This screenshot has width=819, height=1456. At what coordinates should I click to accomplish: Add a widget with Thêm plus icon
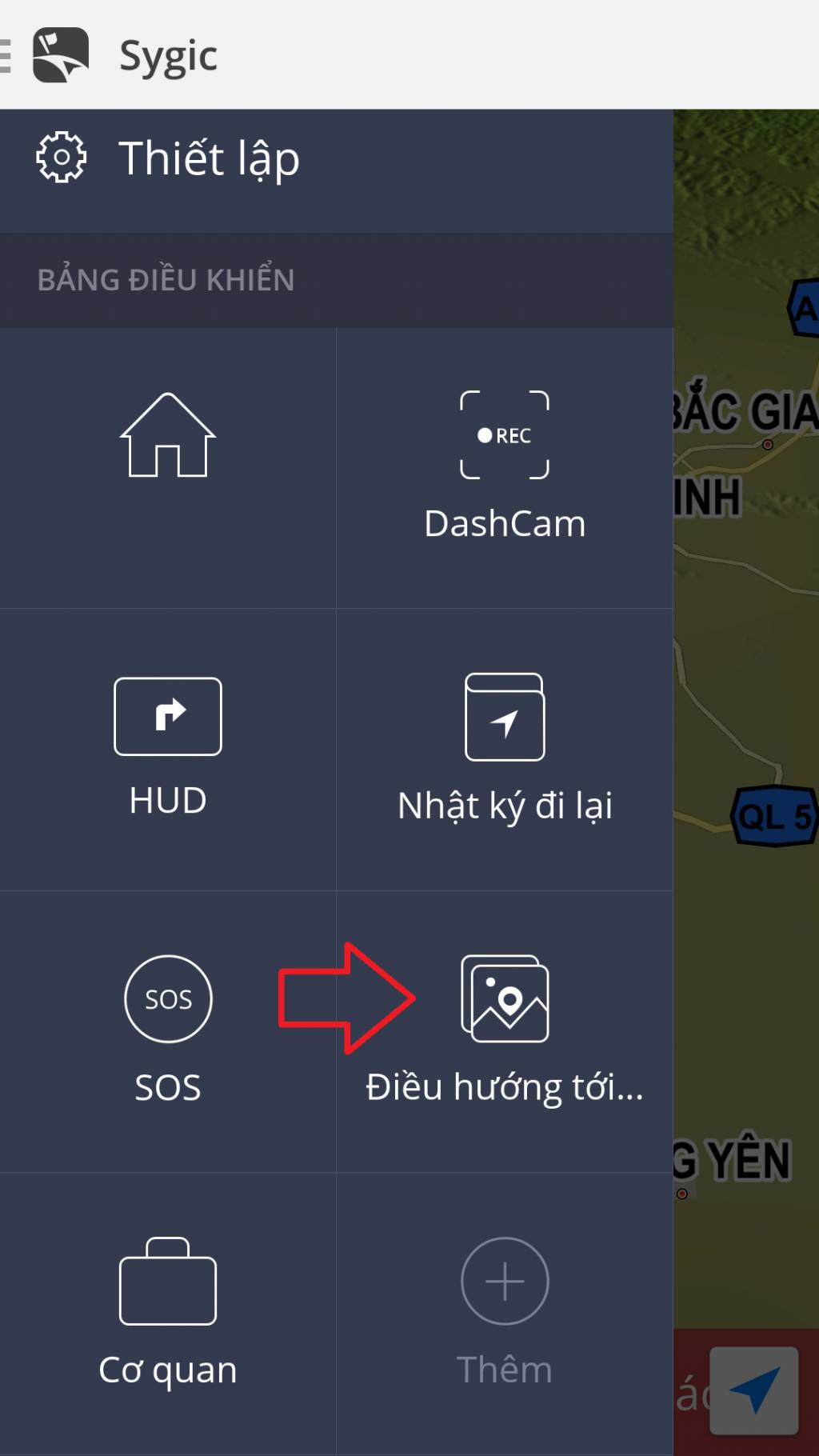[505, 1282]
